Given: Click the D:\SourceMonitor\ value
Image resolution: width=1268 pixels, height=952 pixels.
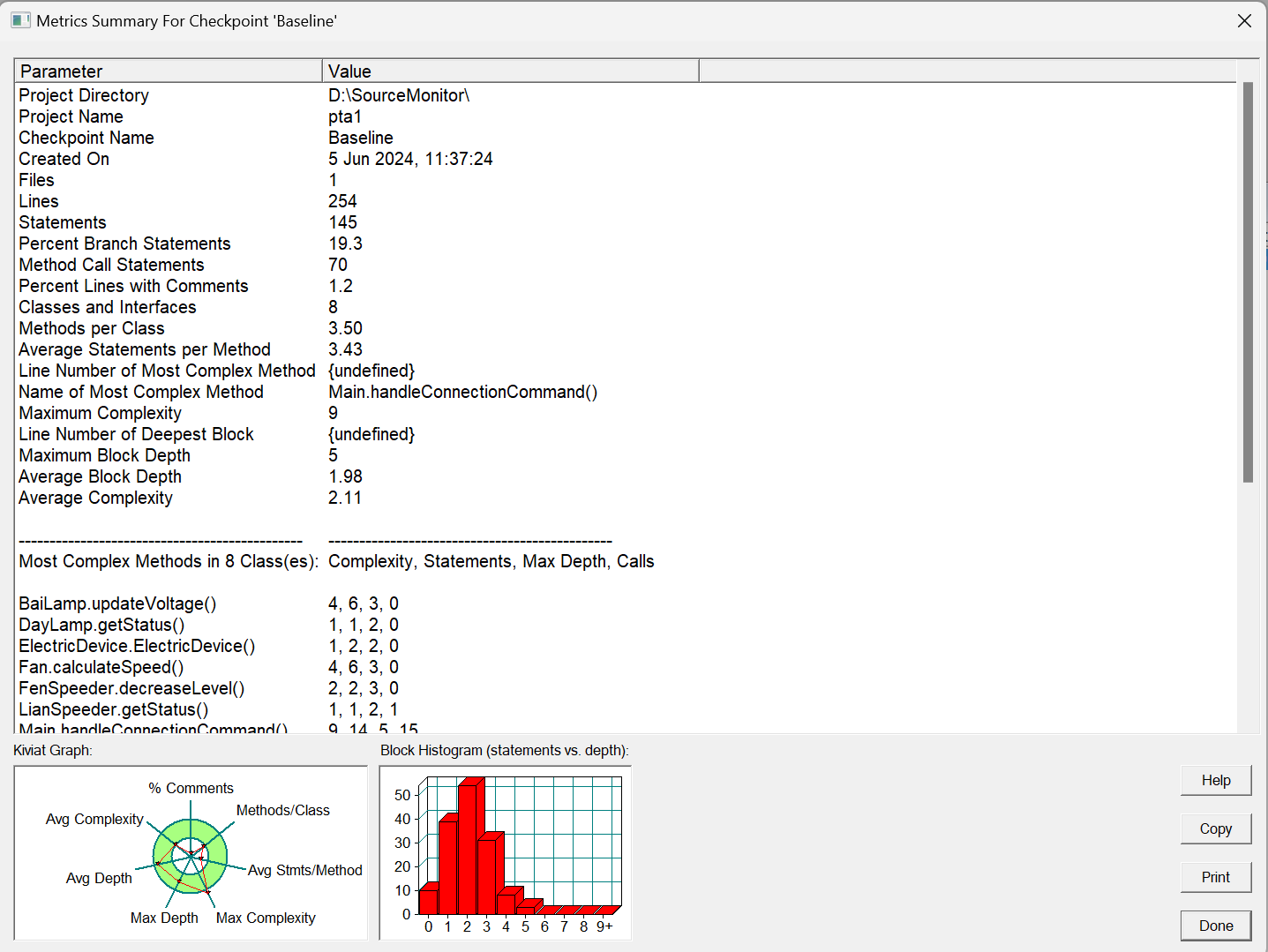Looking at the screenshot, I should pyautogui.click(x=399, y=95).
